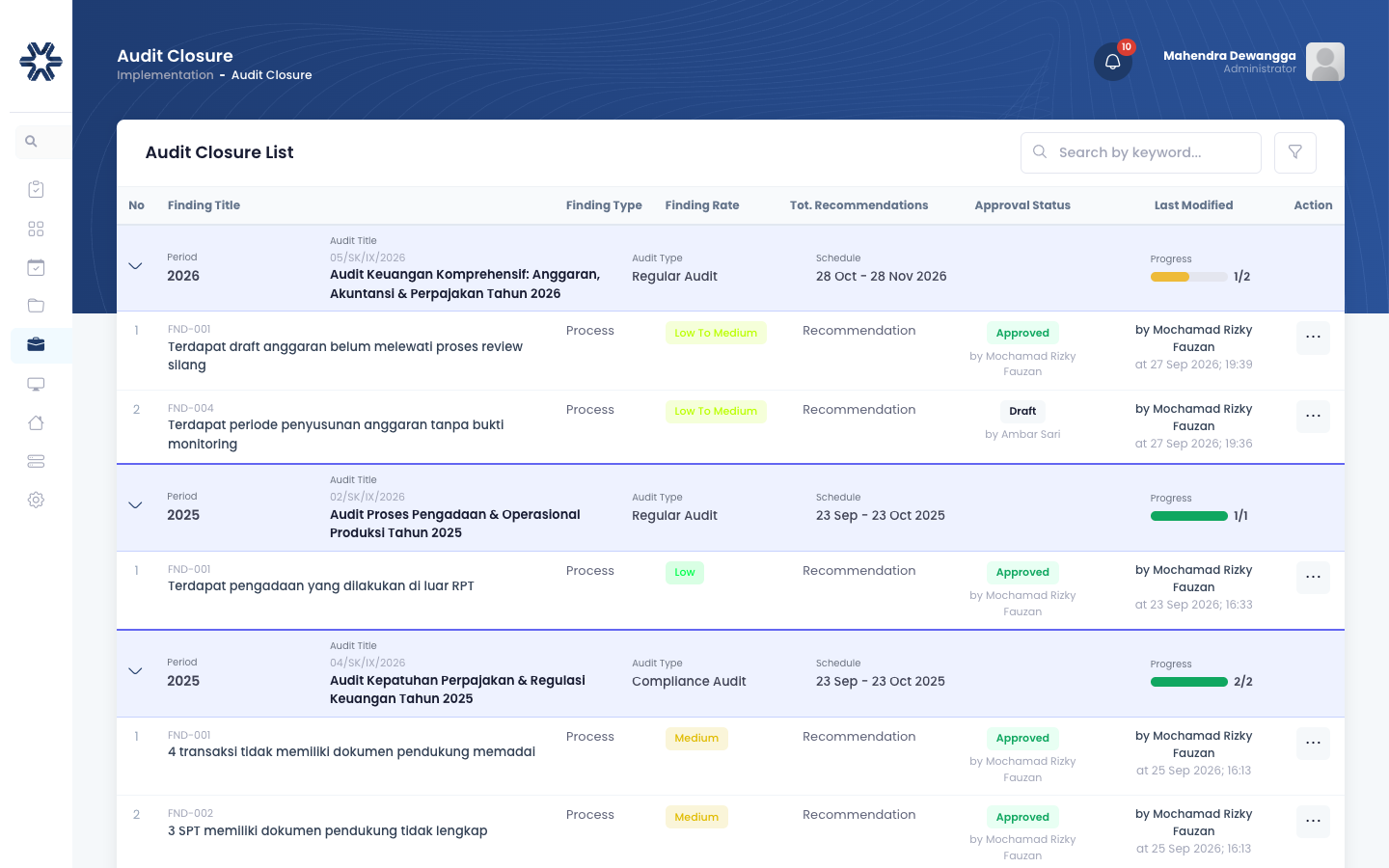Viewport: 1389px width, 868px height.
Task: Open action menu for periode penyusunan anggaran finding
Action: [x=1313, y=417]
